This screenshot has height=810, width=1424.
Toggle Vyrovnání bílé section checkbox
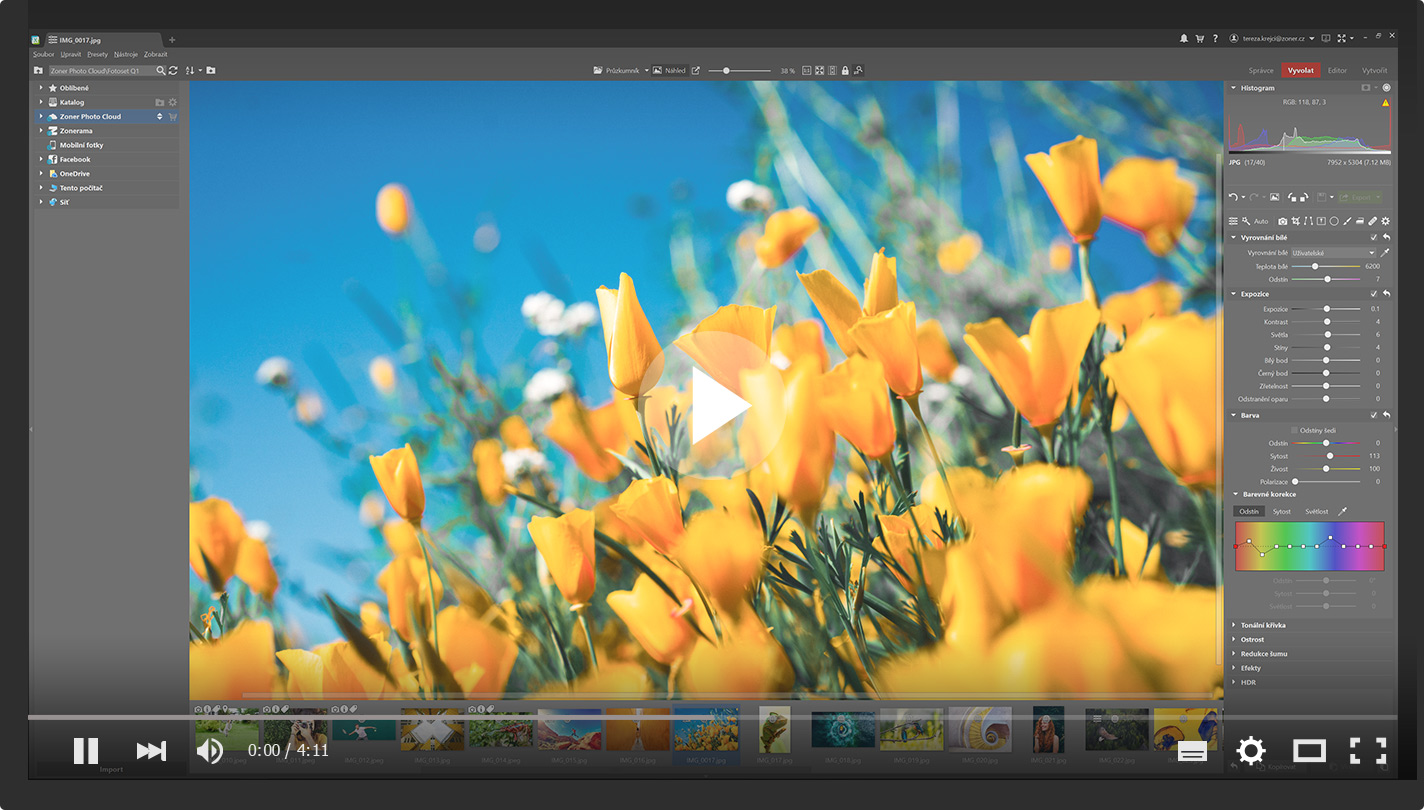[1374, 238]
